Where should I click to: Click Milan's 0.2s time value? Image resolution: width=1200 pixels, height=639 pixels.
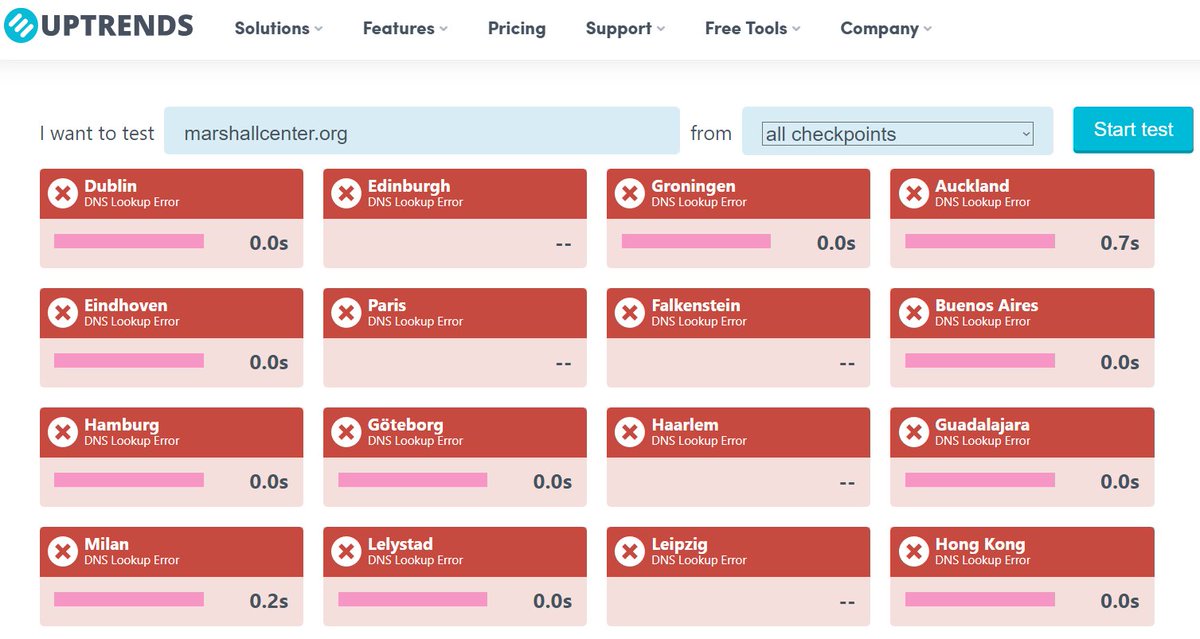tap(268, 601)
